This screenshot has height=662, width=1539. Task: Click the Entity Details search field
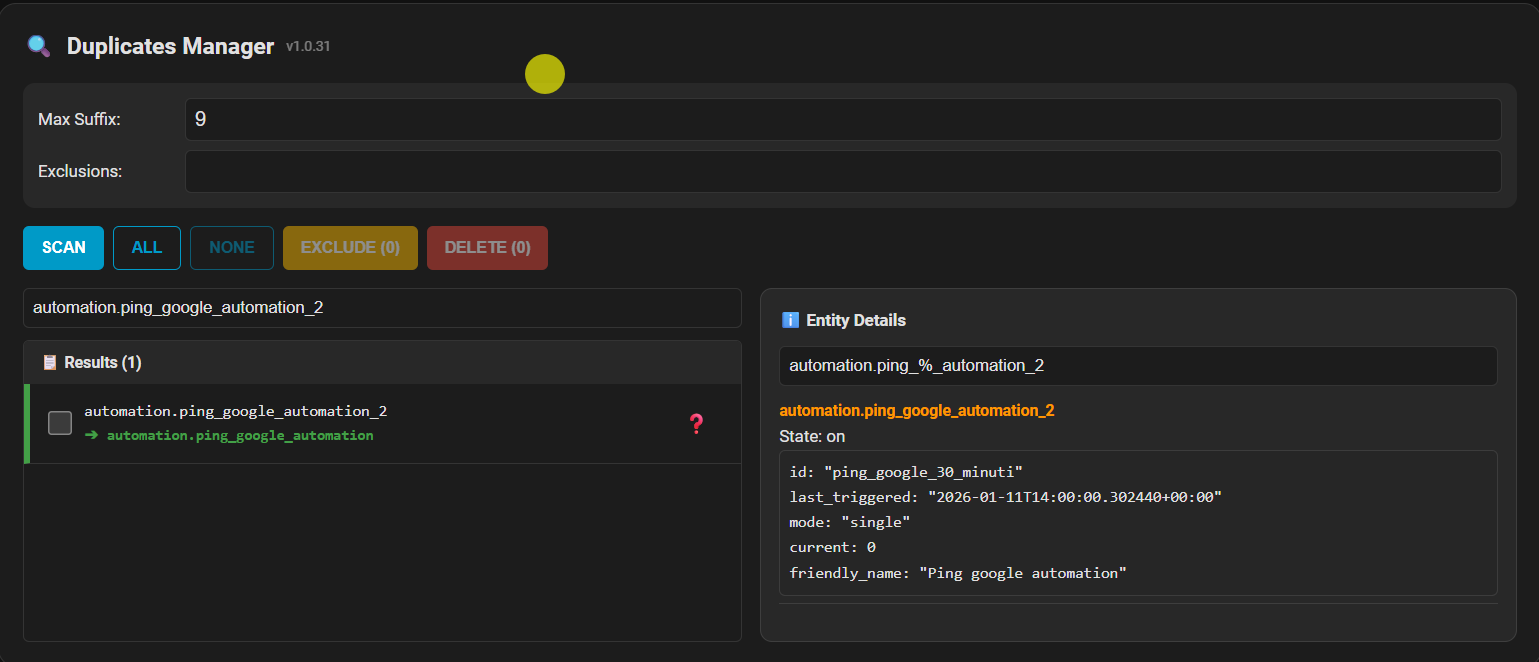tap(1137, 366)
